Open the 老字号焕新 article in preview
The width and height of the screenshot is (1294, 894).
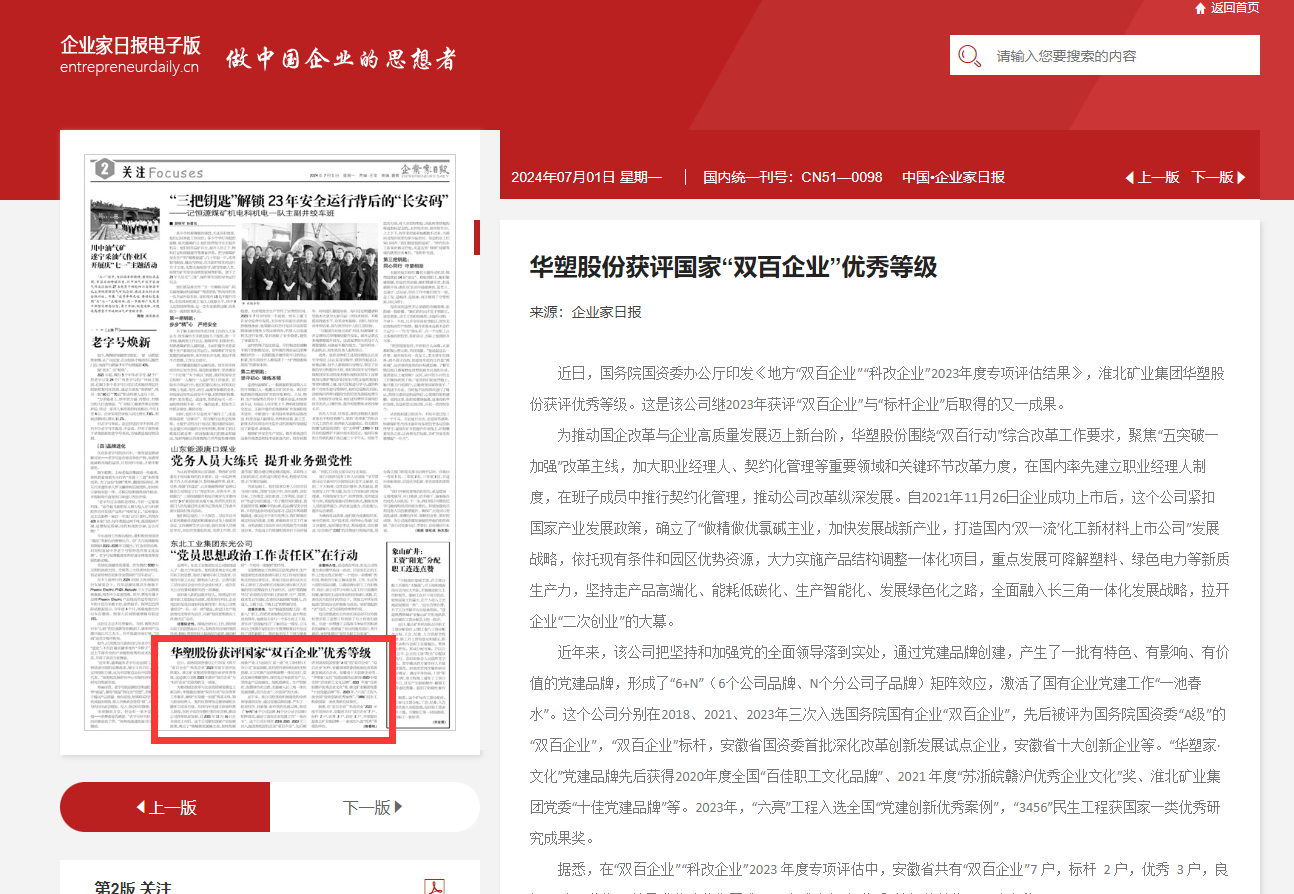(121, 342)
